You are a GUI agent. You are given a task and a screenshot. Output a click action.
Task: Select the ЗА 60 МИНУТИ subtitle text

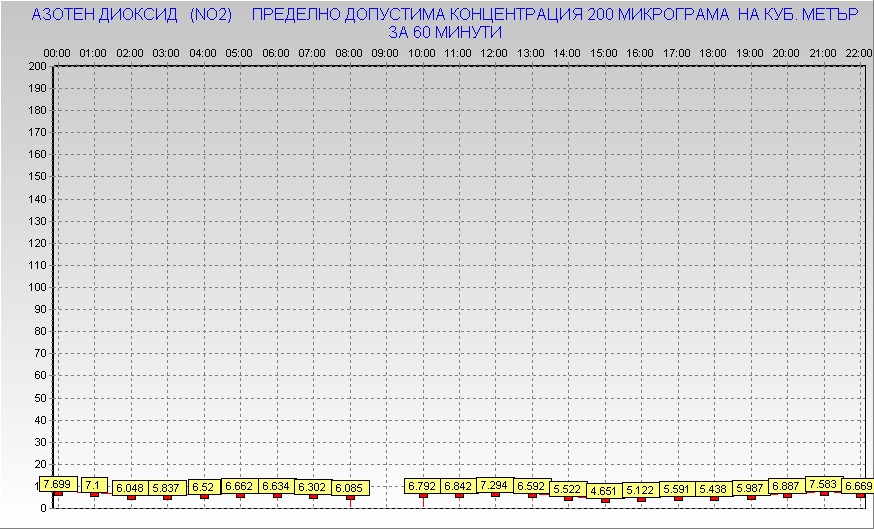point(445,32)
